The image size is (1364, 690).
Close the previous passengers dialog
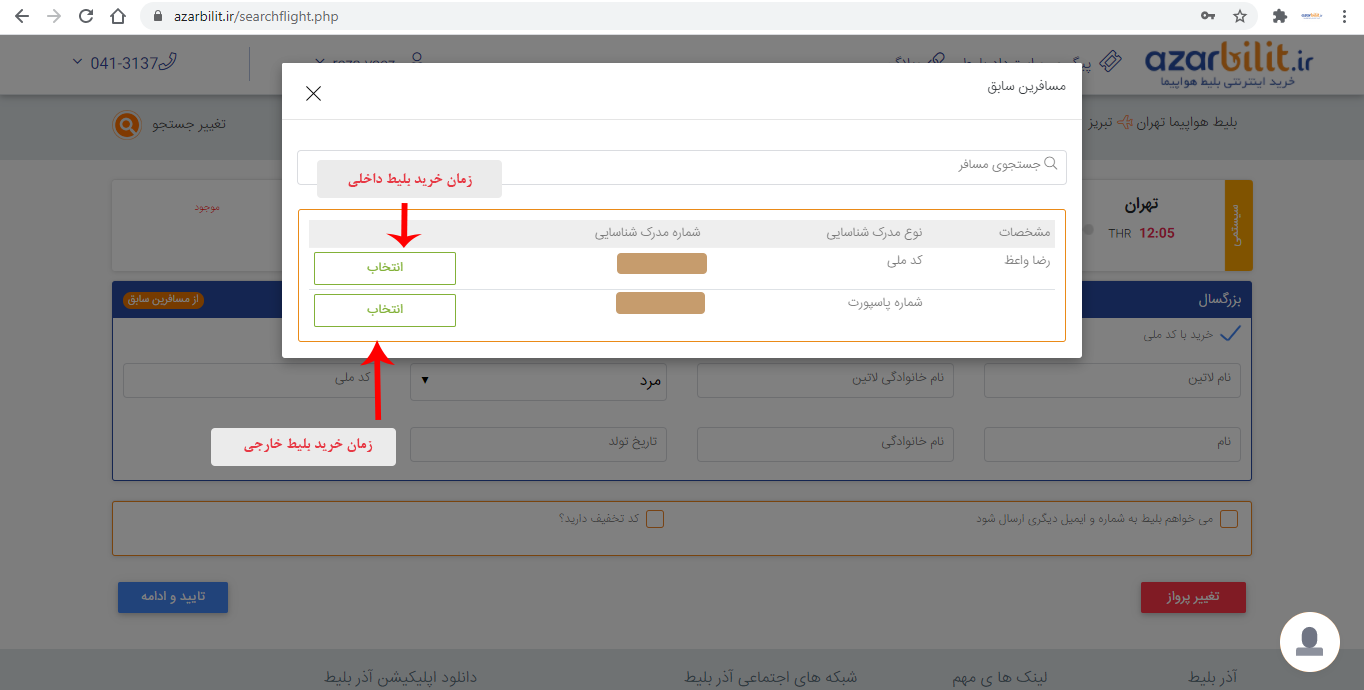(313, 94)
